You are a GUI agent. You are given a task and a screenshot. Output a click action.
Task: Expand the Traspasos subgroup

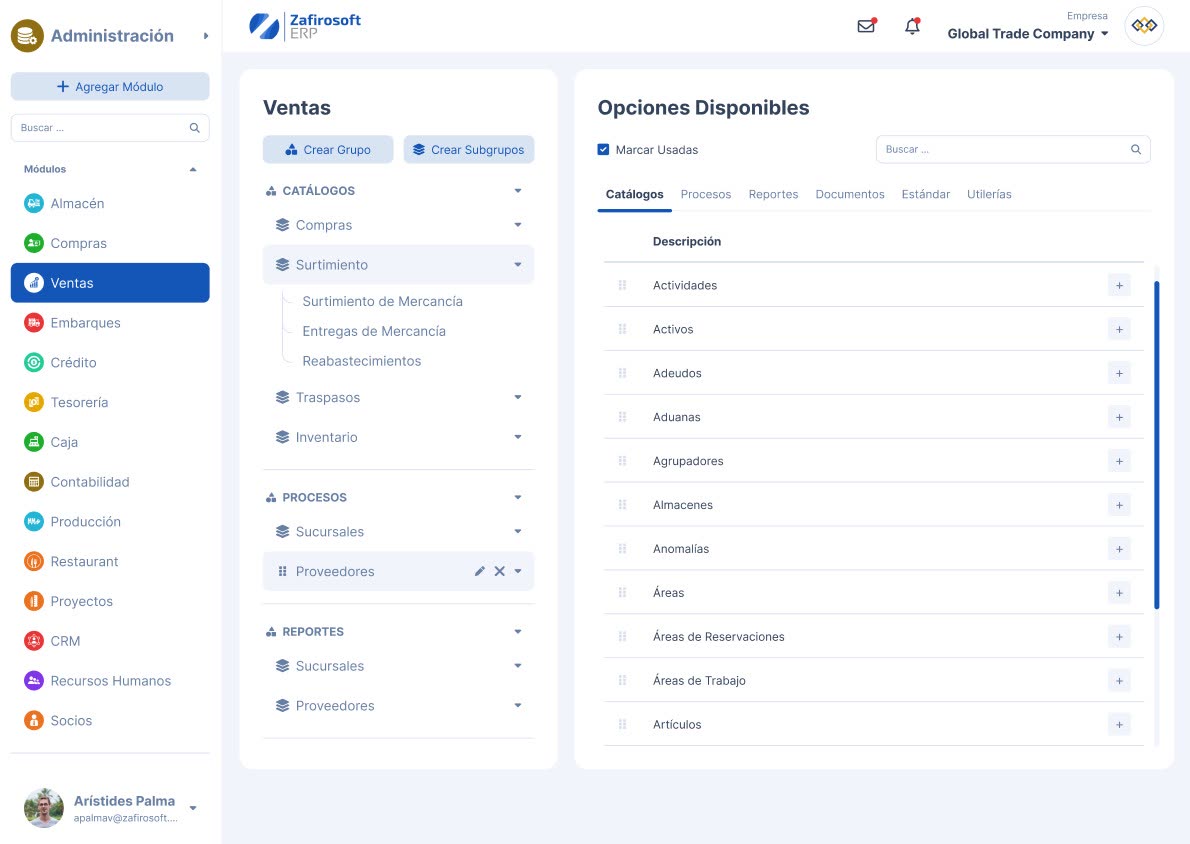[x=518, y=397]
